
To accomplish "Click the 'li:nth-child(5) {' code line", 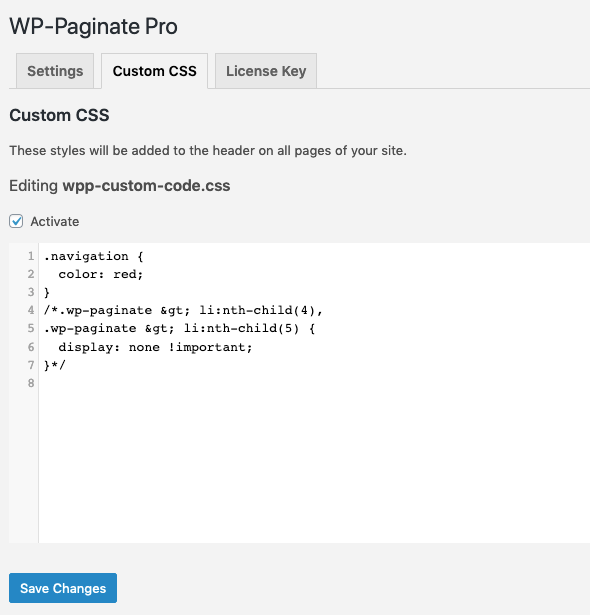I will pyautogui.click(x=180, y=328).
